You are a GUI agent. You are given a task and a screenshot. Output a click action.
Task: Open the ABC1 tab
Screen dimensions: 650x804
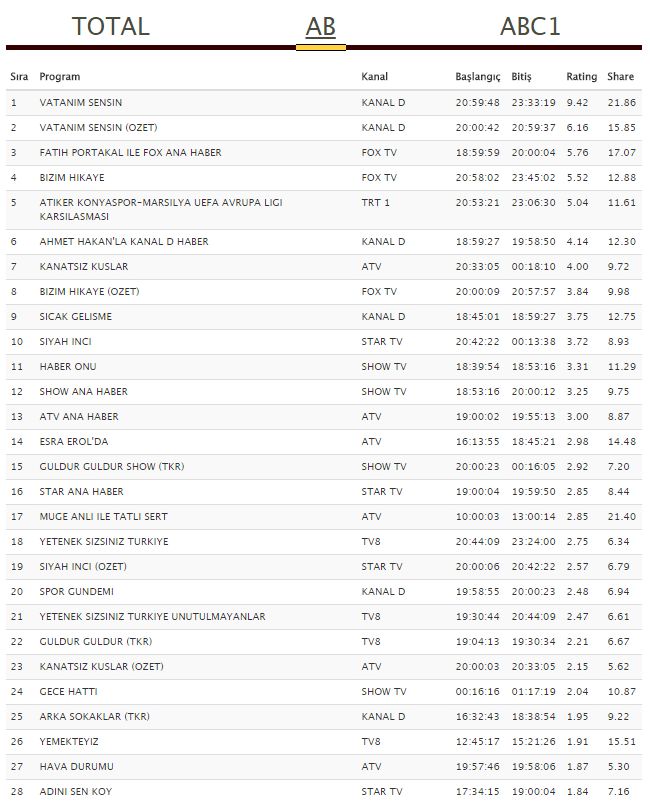click(x=530, y=27)
